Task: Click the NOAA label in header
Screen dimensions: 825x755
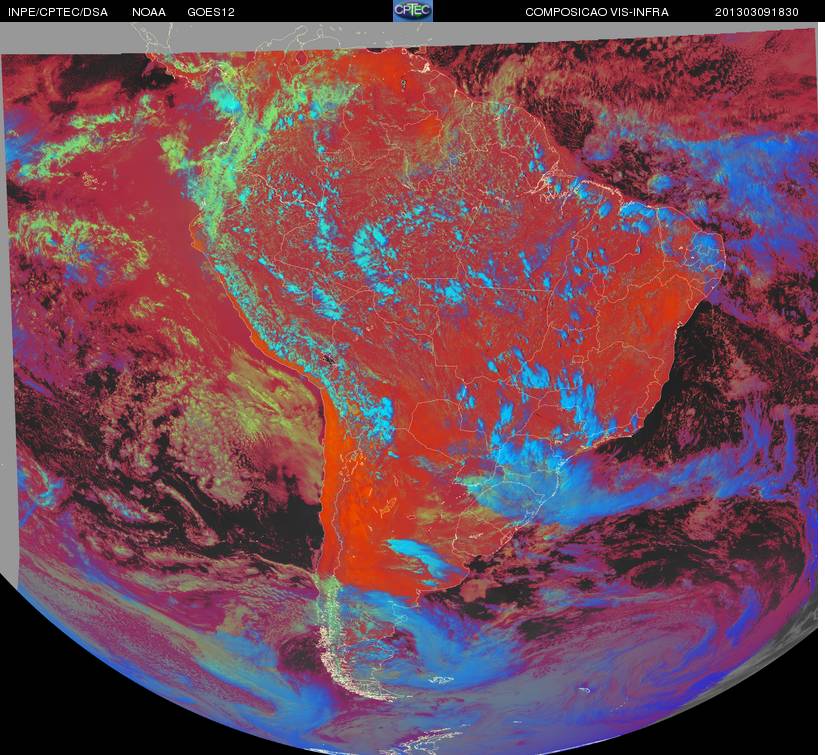Action: pyautogui.click(x=149, y=12)
